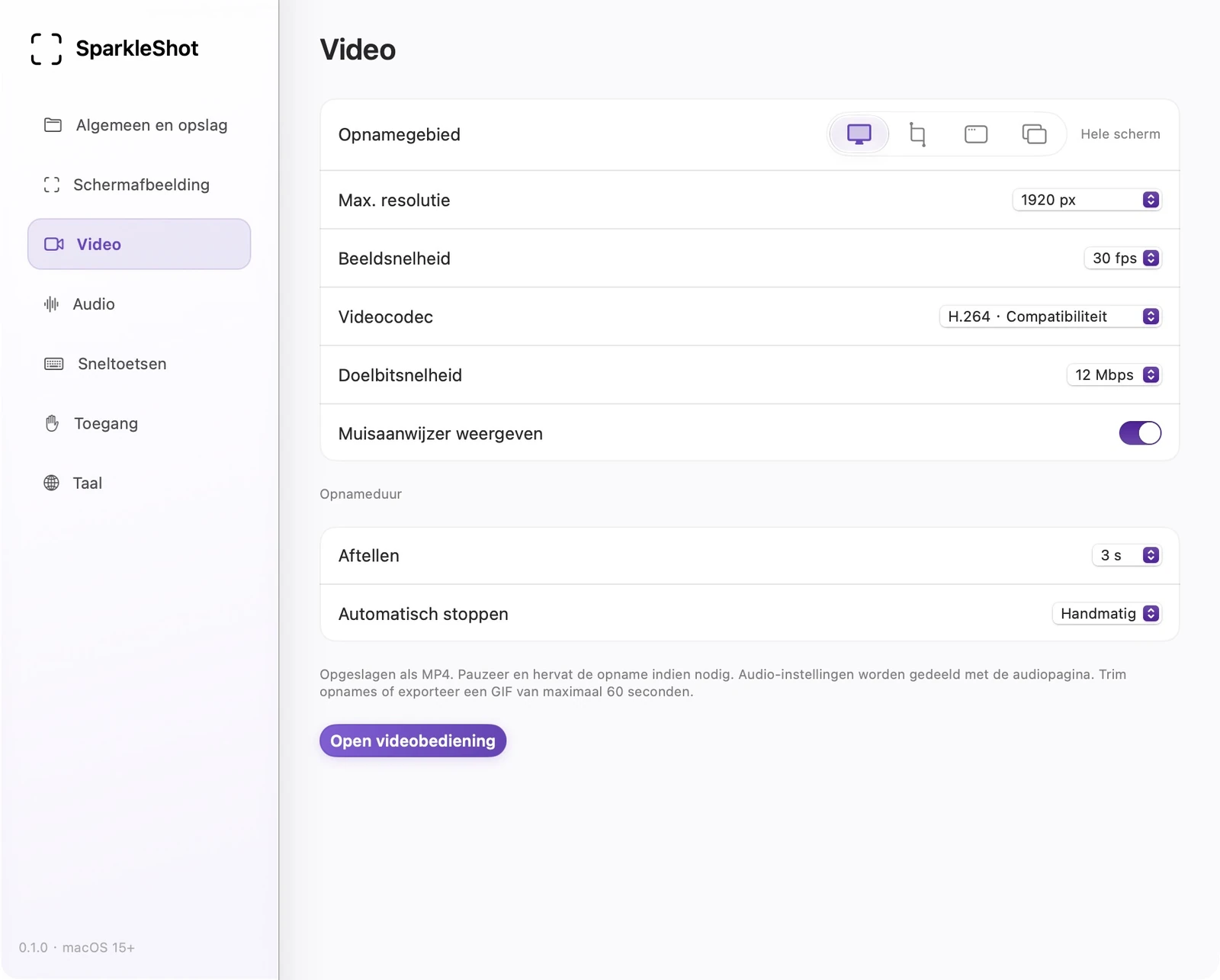This screenshot has height=980, width=1220.
Task: Click the SparkleShot app name text
Action: 137,49
